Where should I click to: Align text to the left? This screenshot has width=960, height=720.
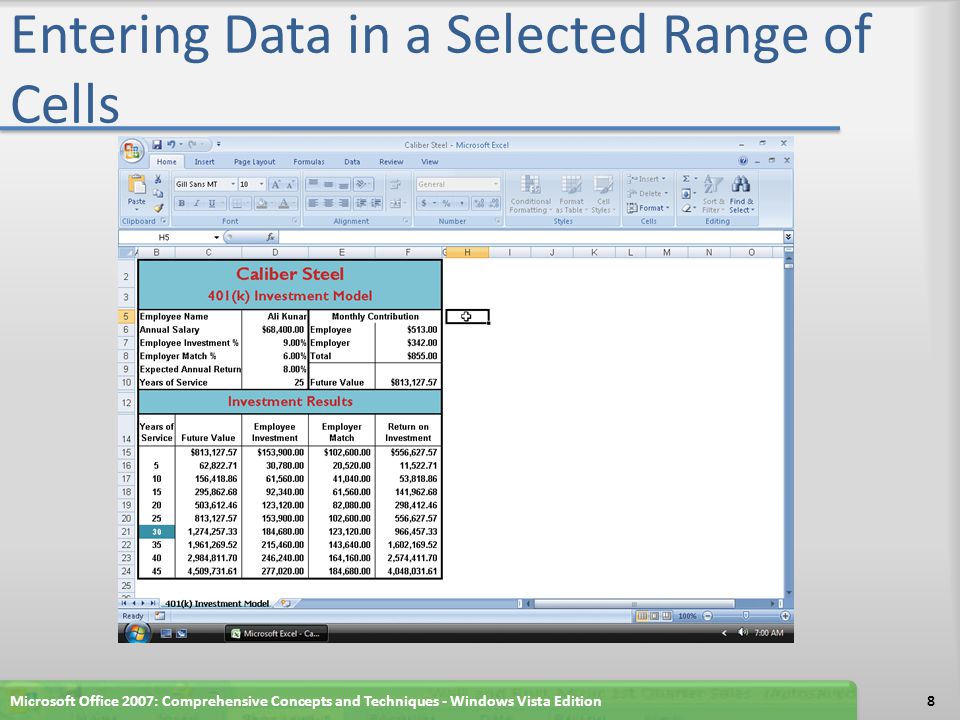coord(313,203)
